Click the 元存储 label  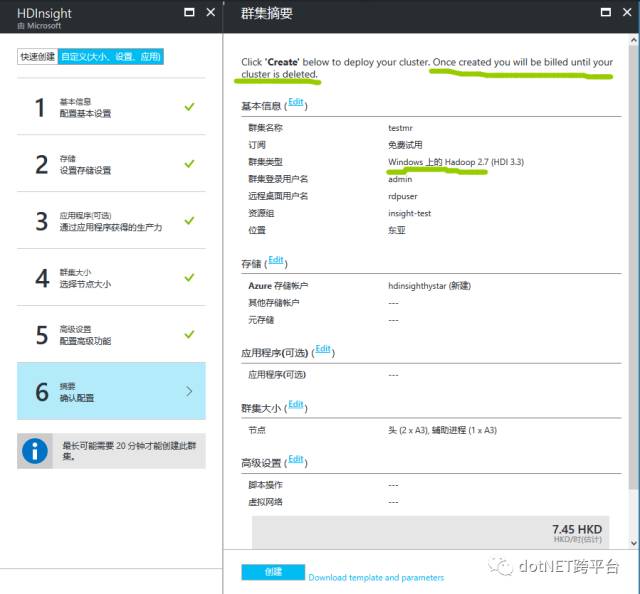(x=261, y=320)
